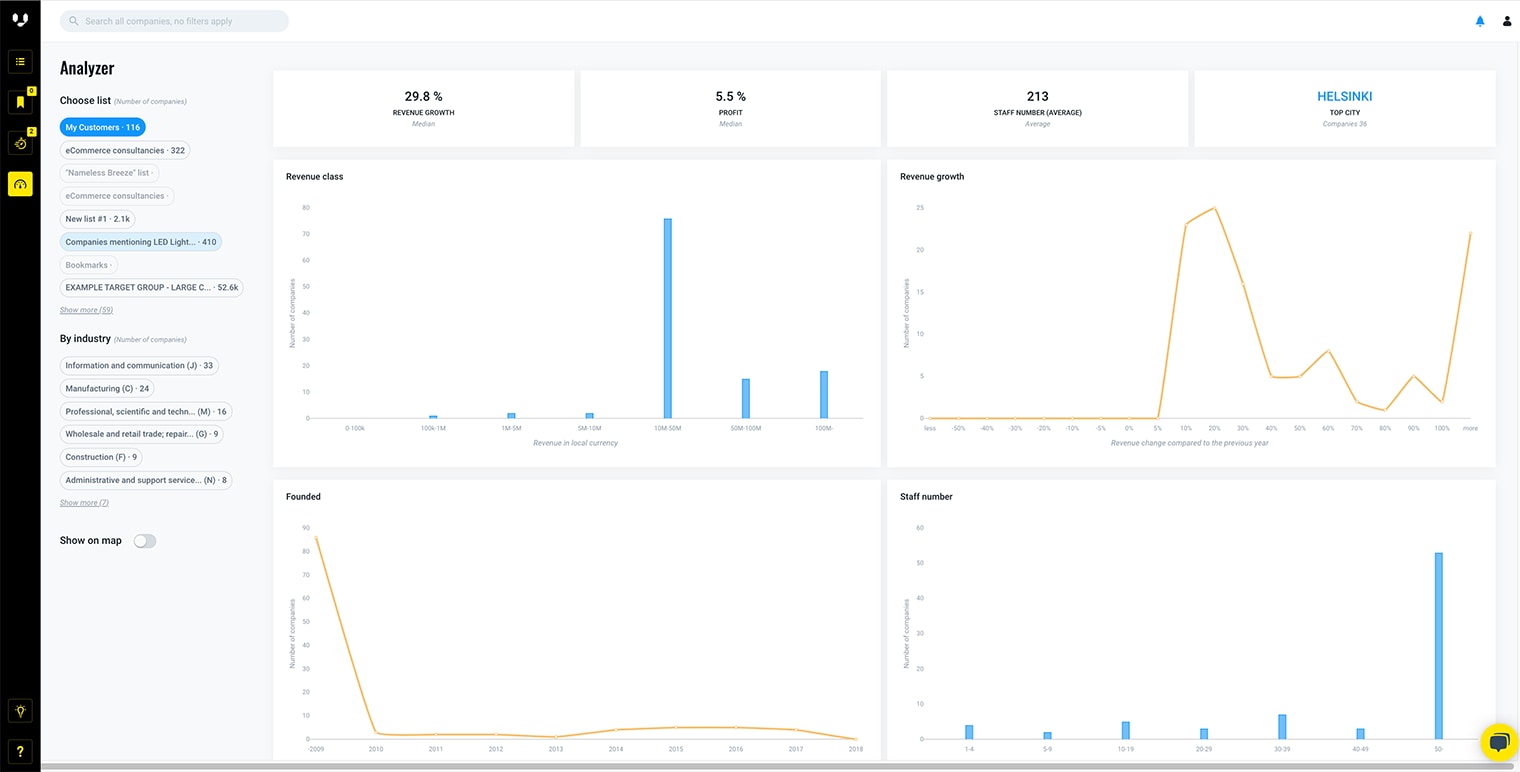Click the HELSINKI top city link
This screenshot has height=772, width=1520.
pyautogui.click(x=1344, y=97)
